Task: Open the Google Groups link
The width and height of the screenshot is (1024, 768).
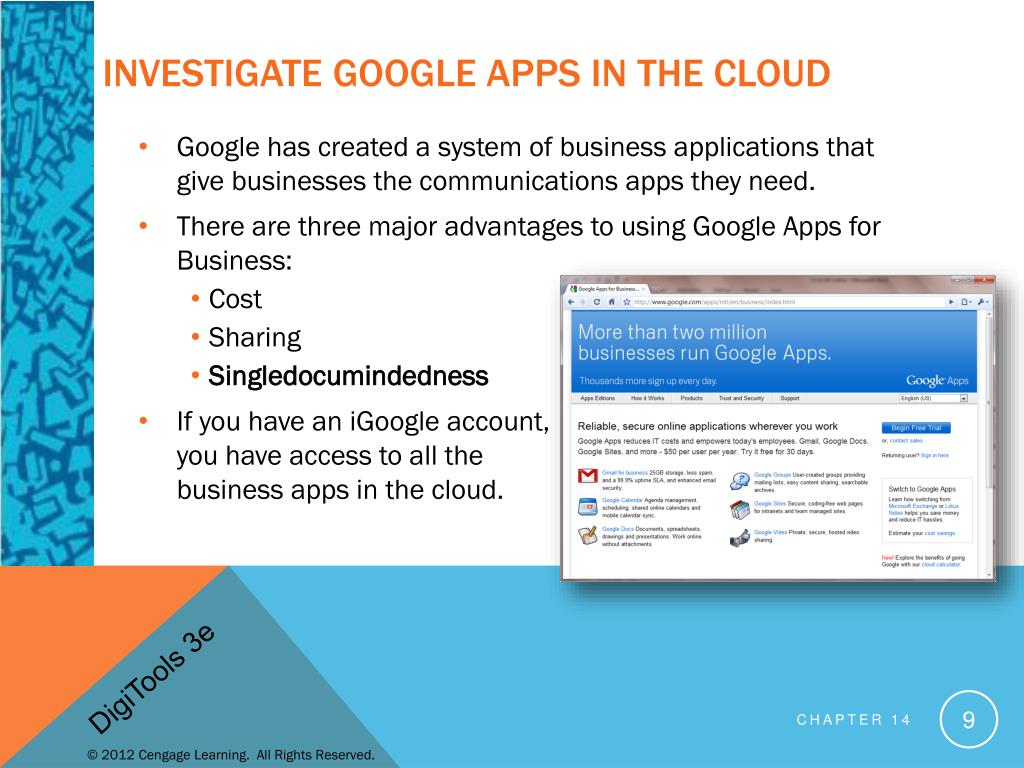Action: coord(773,475)
